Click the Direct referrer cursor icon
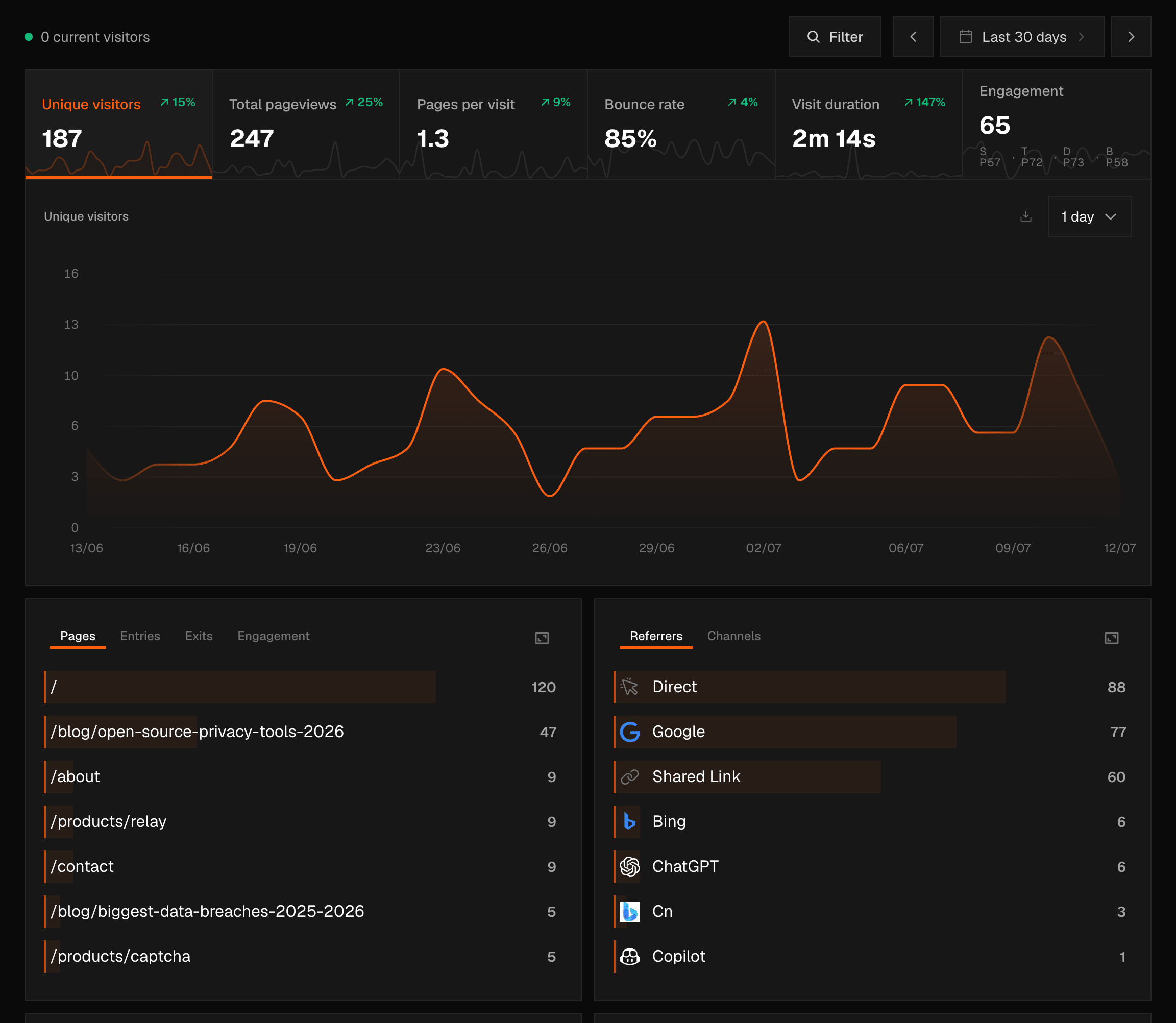 point(629,687)
